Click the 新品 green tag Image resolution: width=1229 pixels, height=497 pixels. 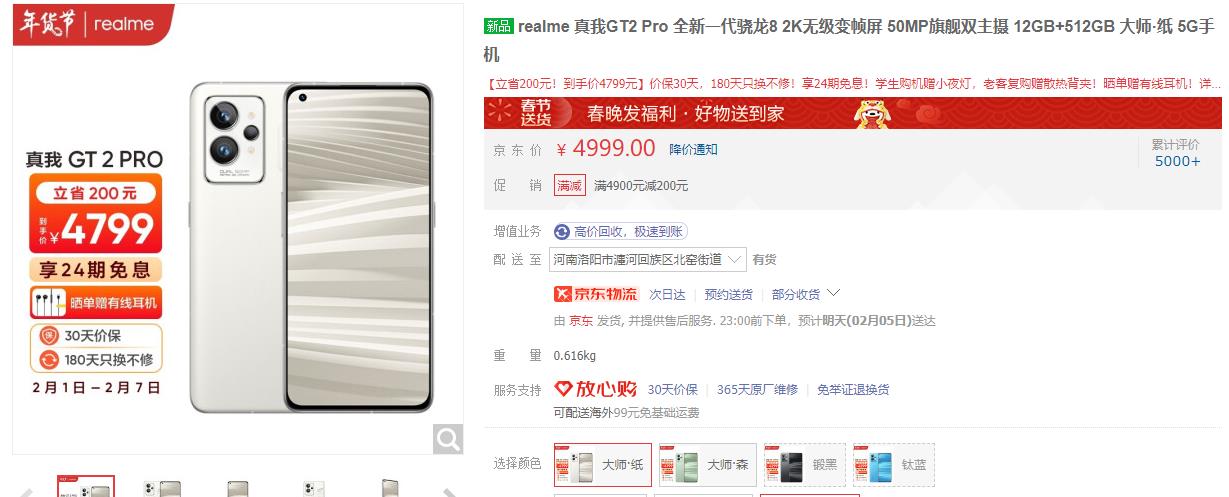tap(498, 26)
